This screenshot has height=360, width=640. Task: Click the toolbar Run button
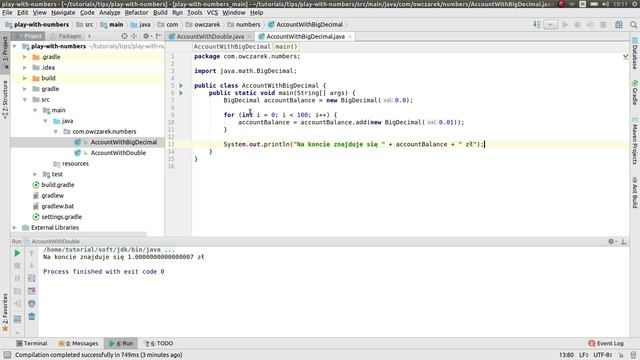coord(565,24)
